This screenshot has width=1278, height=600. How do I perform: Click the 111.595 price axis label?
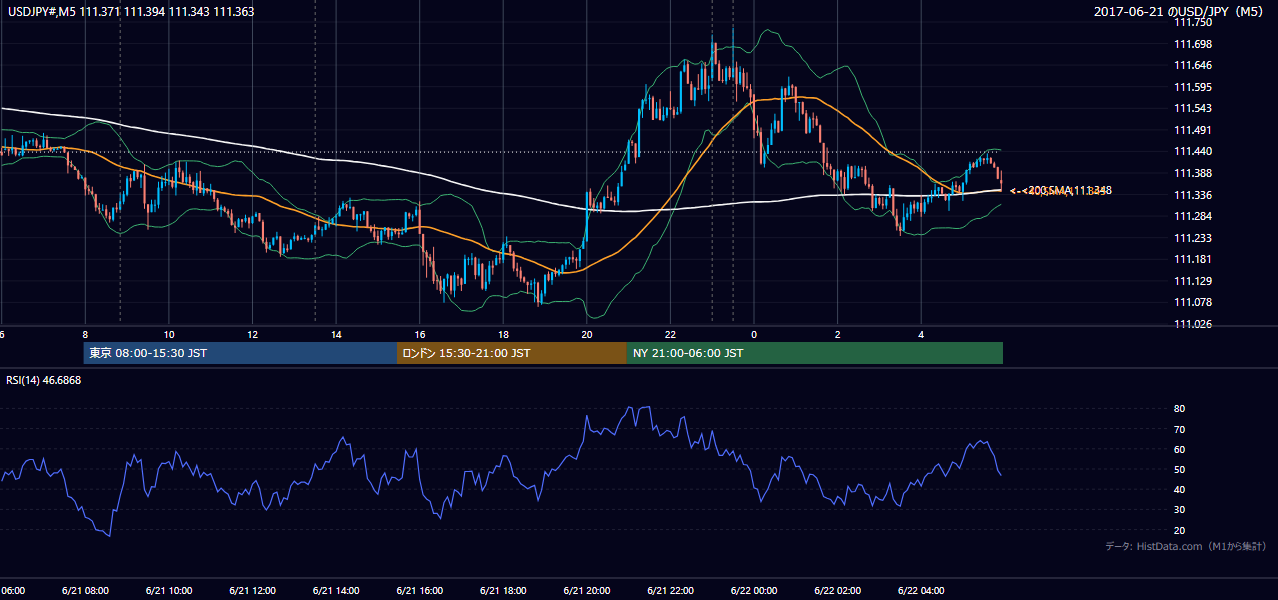pos(1192,87)
